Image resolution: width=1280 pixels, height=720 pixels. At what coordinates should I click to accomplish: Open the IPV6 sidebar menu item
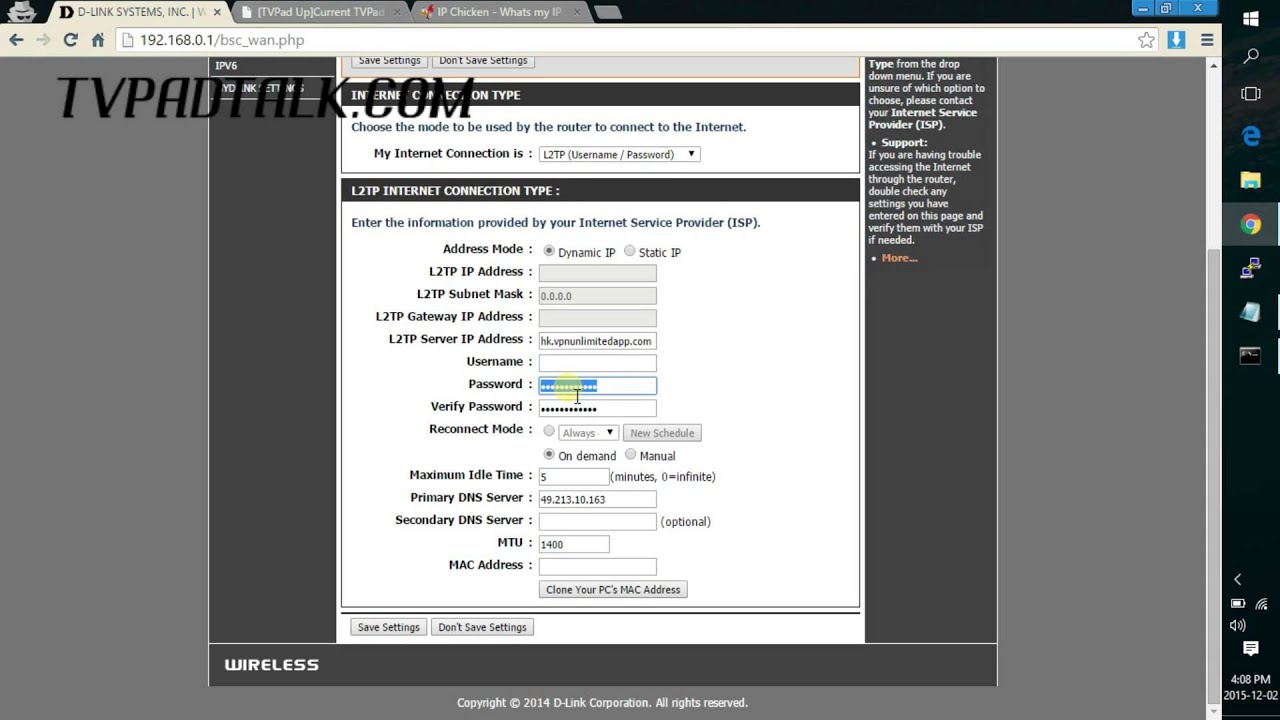tap(226, 66)
